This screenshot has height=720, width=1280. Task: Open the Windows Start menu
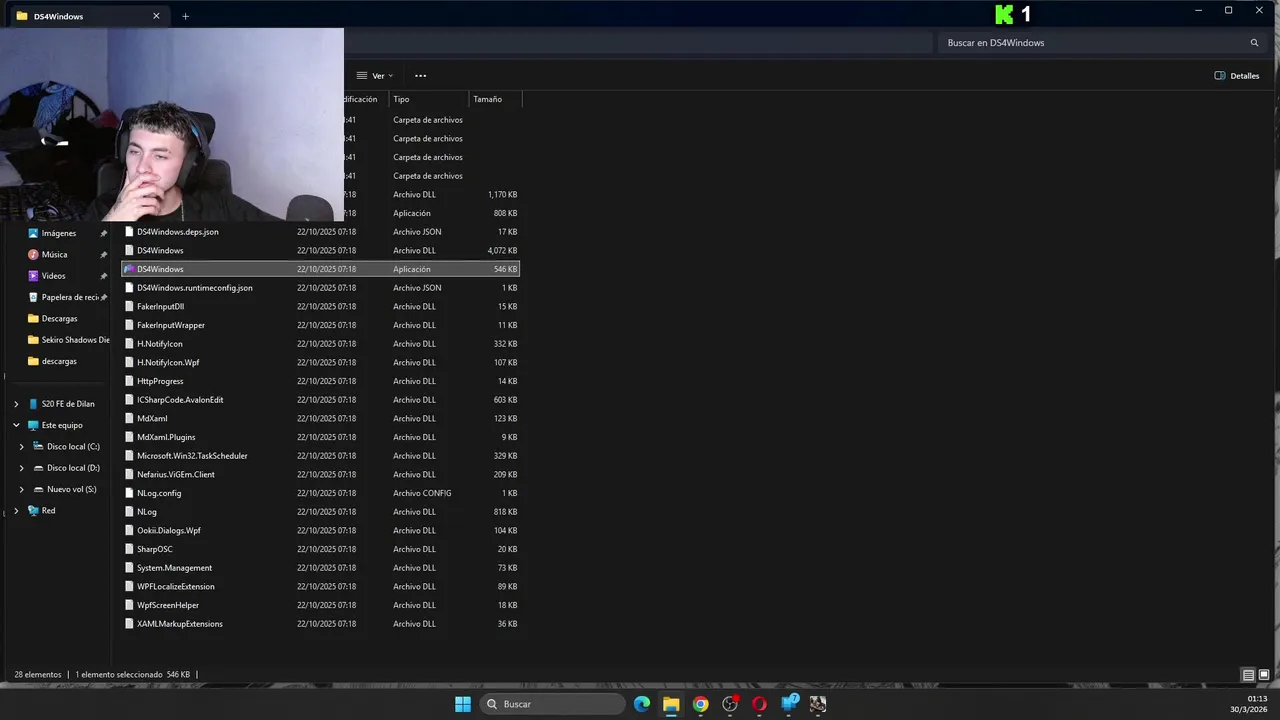[463, 704]
